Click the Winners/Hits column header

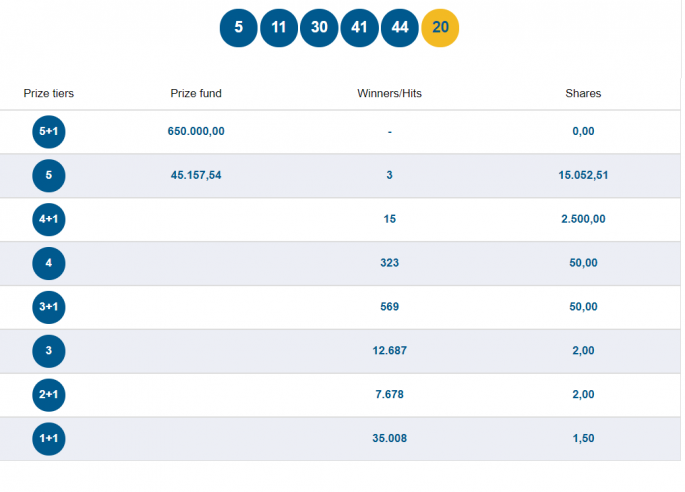click(389, 94)
